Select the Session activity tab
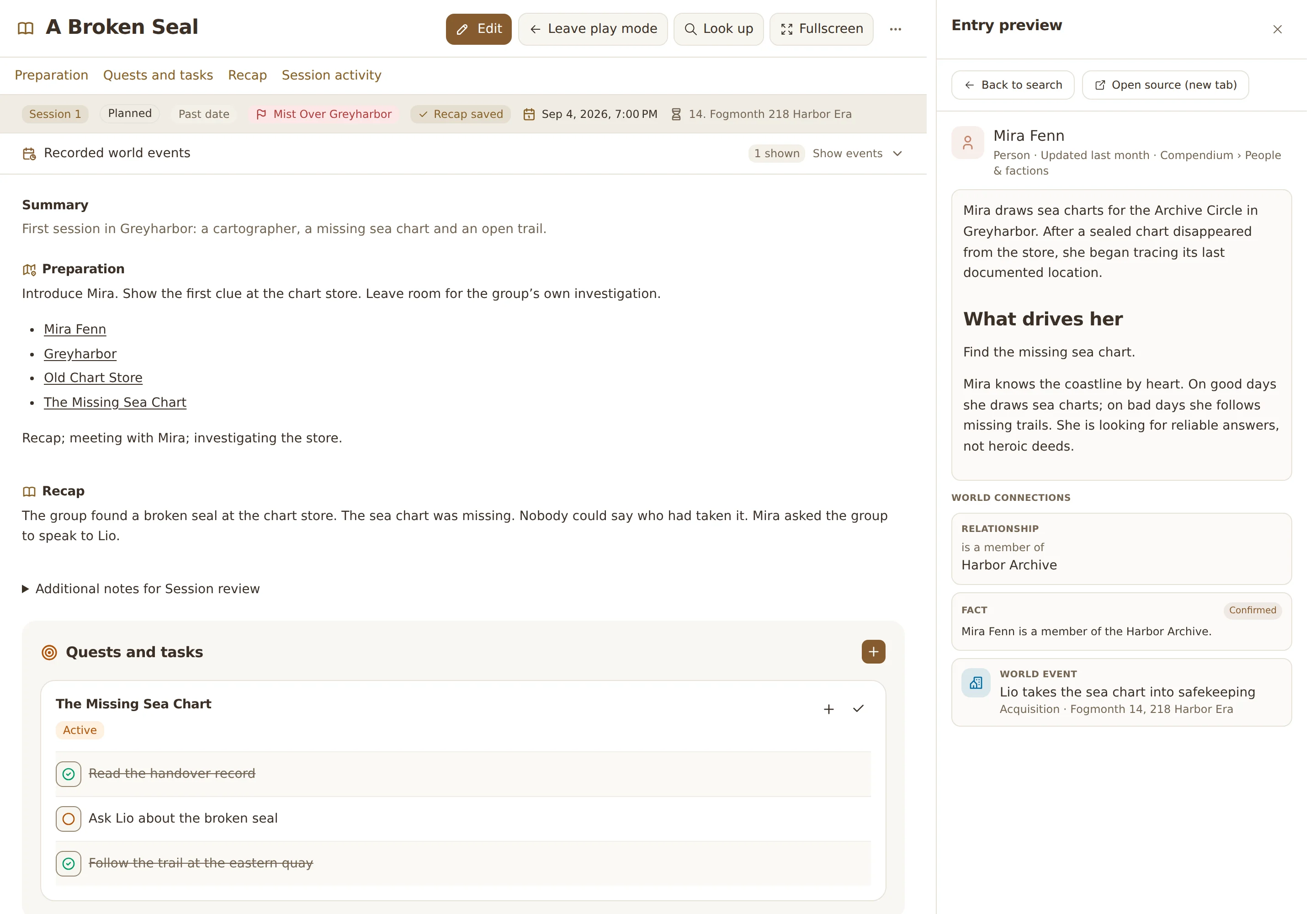 pyautogui.click(x=331, y=75)
